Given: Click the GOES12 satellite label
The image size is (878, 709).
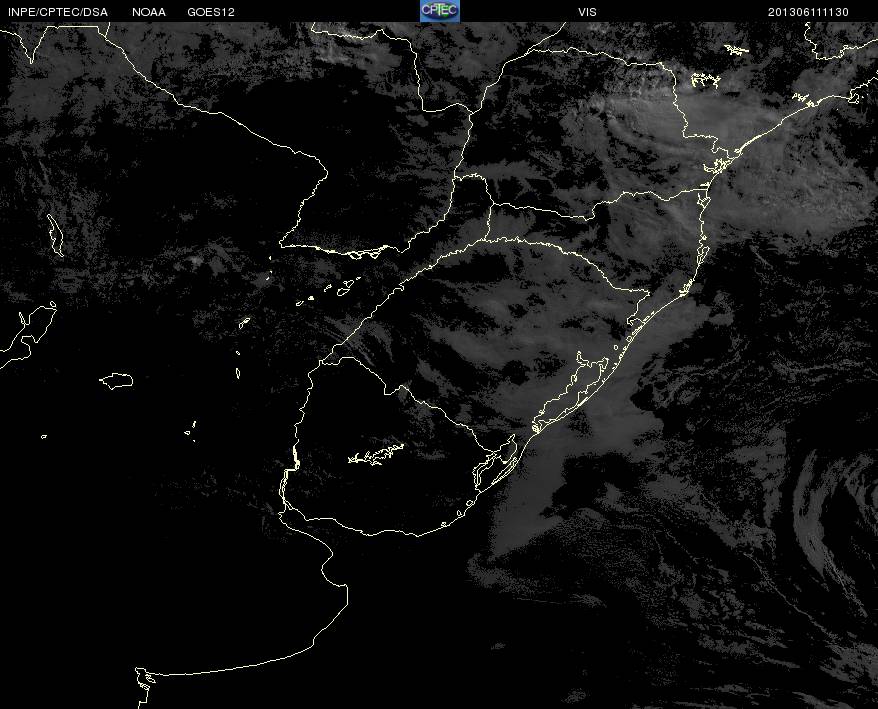Looking at the screenshot, I should pyautogui.click(x=211, y=12).
